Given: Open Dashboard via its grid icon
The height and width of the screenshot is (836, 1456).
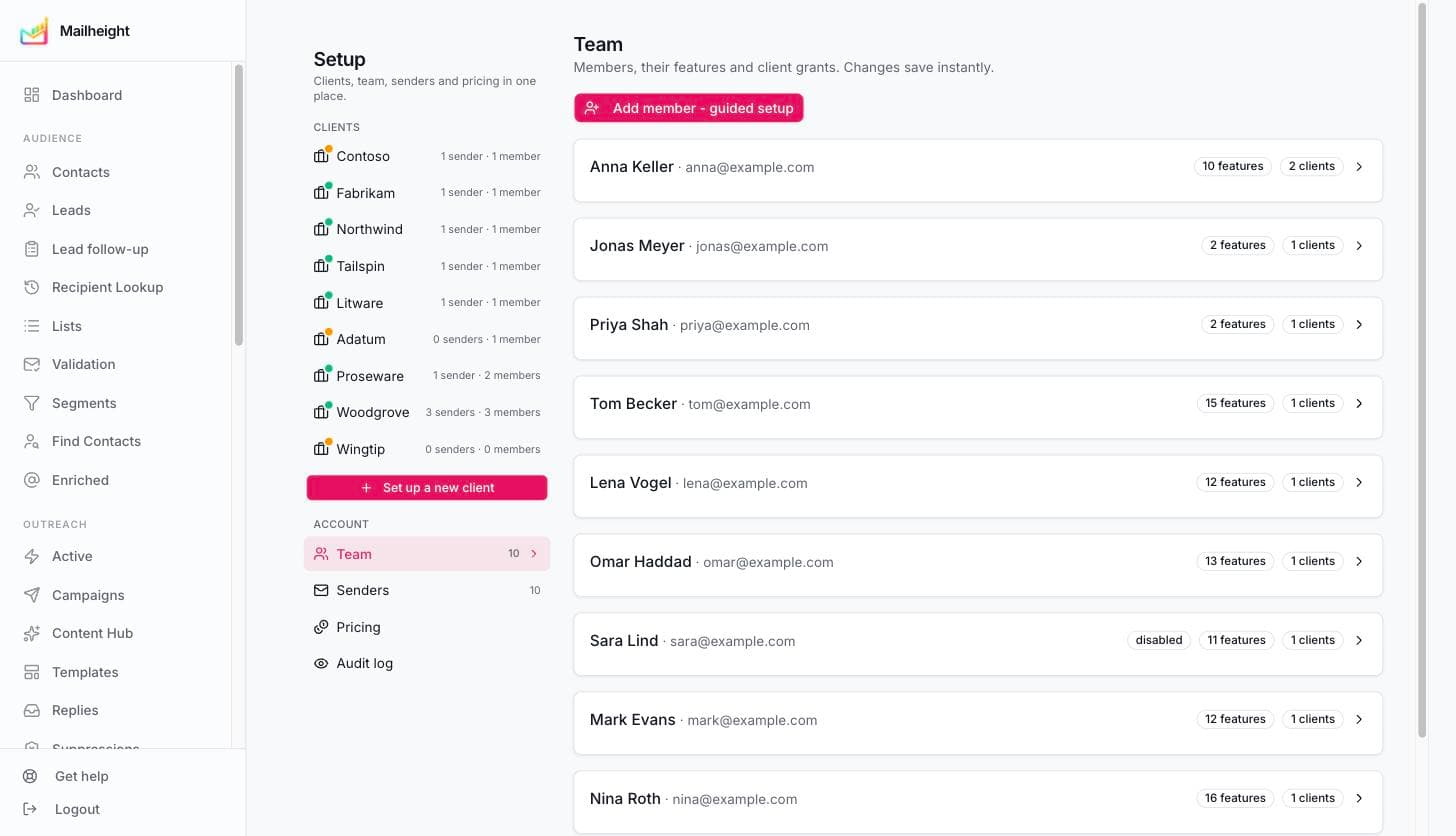Looking at the screenshot, I should click(32, 95).
